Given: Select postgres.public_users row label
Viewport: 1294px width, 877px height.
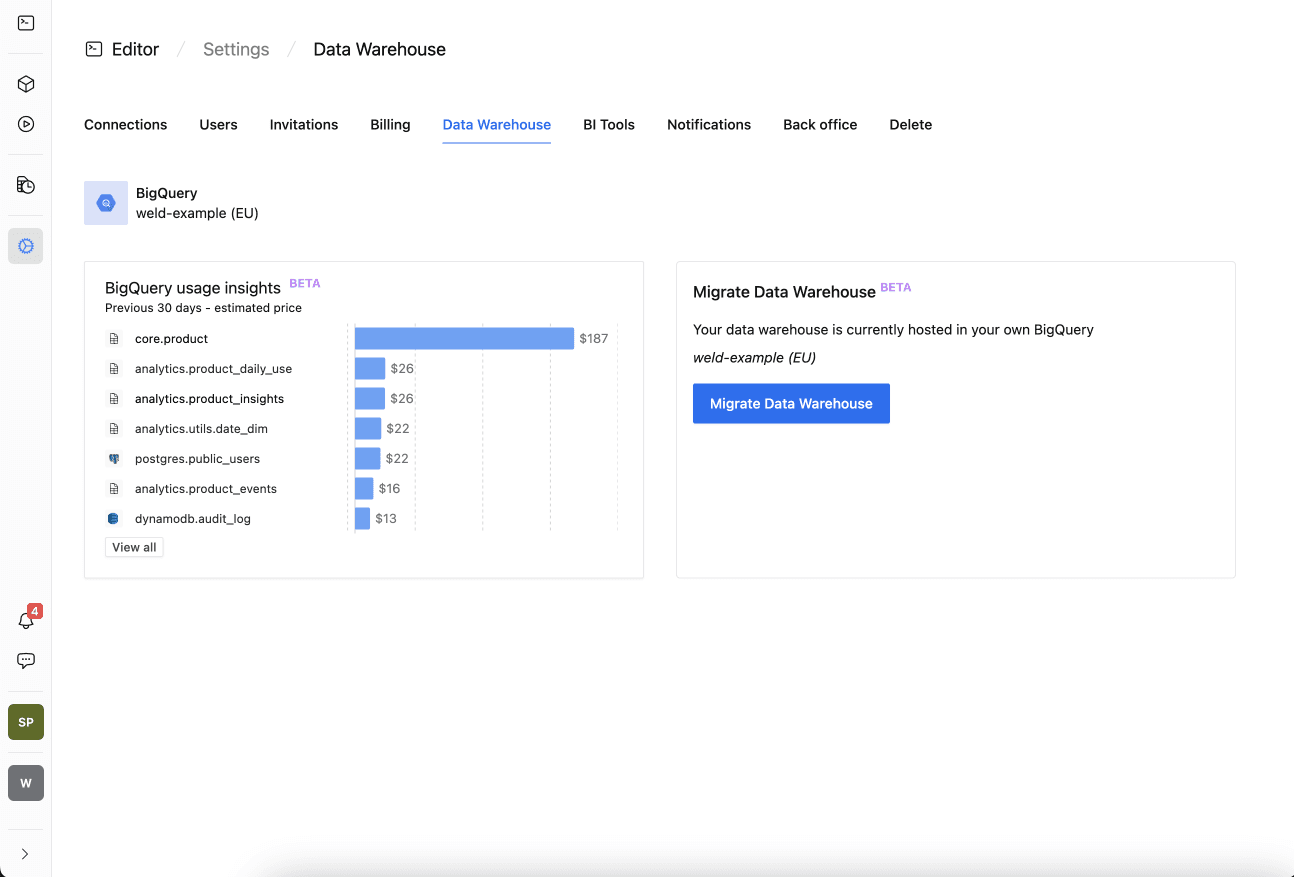Looking at the screenshot, I should [x=197, y=459].
